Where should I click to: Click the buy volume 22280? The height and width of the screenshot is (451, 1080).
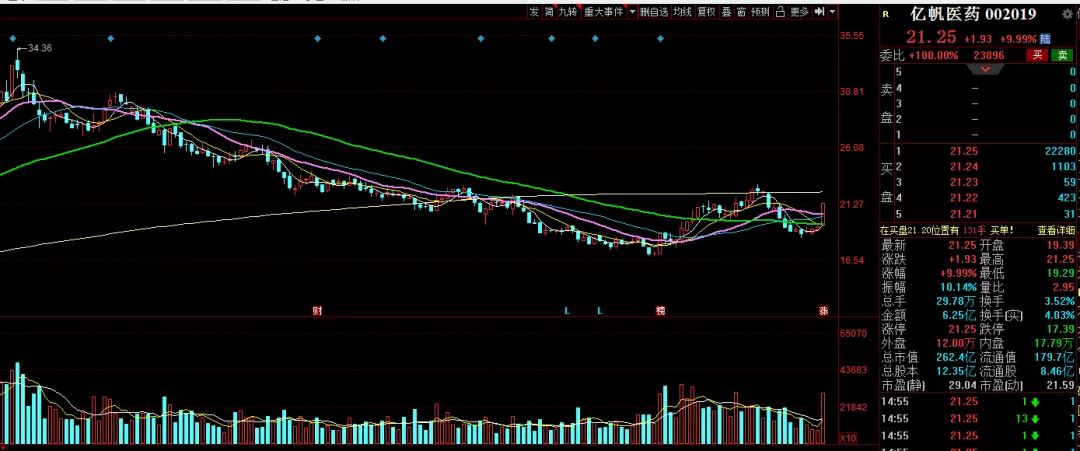(1060, 151)
